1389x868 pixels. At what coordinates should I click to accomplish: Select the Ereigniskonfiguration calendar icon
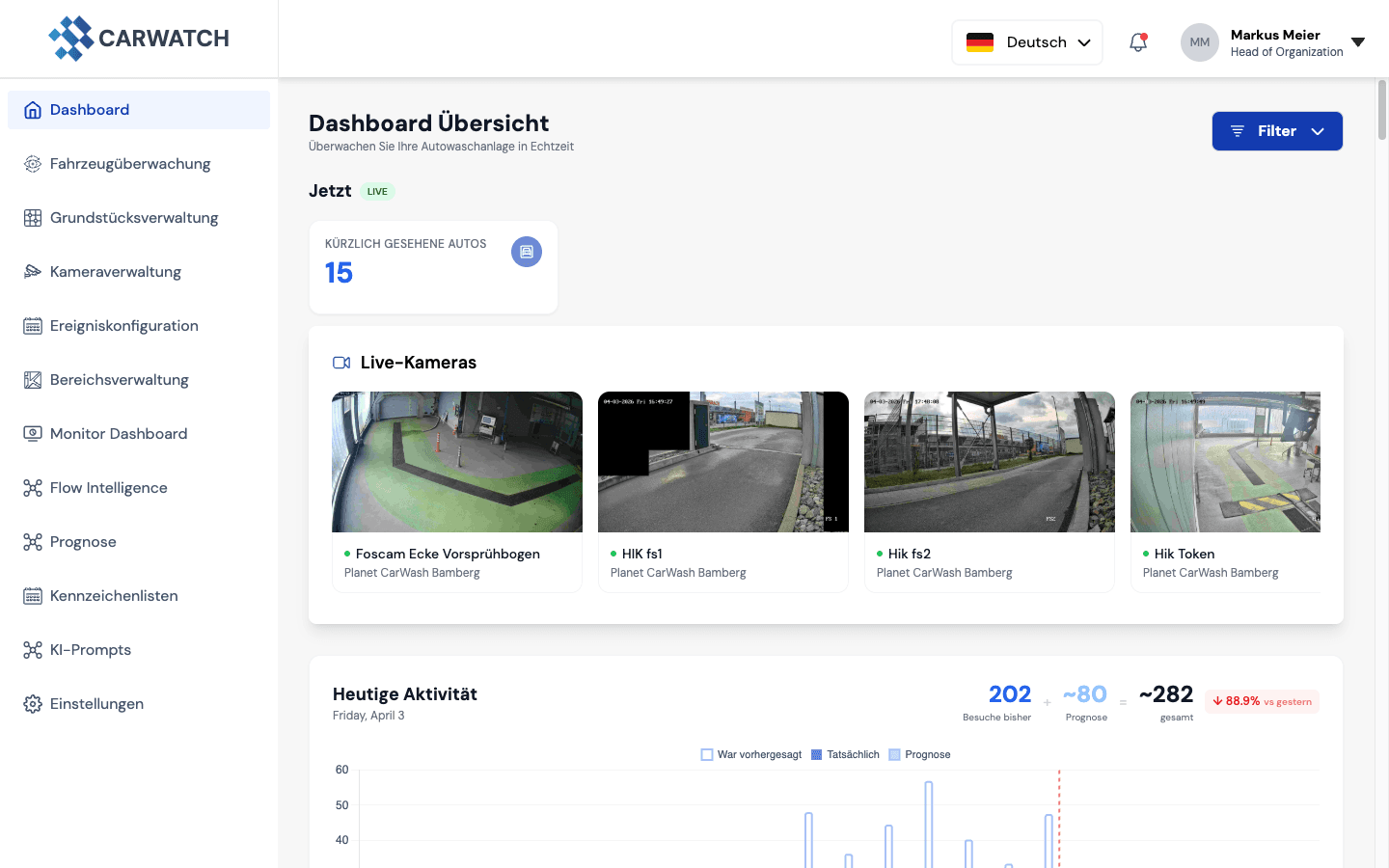[32, 325]
